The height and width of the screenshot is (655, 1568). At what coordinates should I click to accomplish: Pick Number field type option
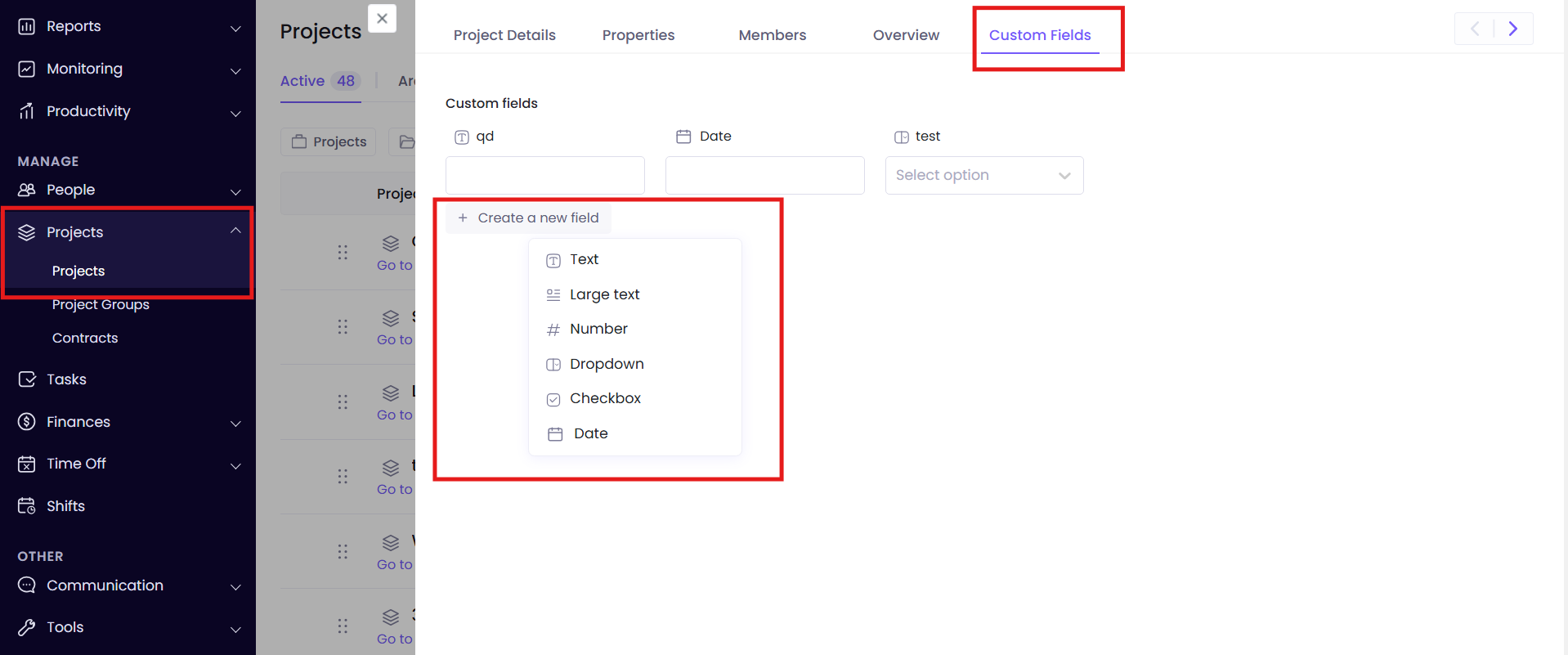(x=598, y=329)
